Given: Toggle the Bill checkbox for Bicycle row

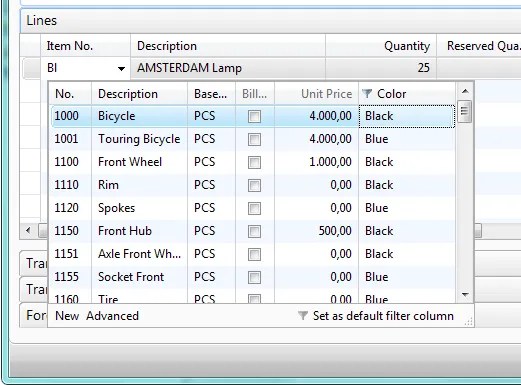Looking at the screenshot, I should pyautogui.click(x=254, y=116).
